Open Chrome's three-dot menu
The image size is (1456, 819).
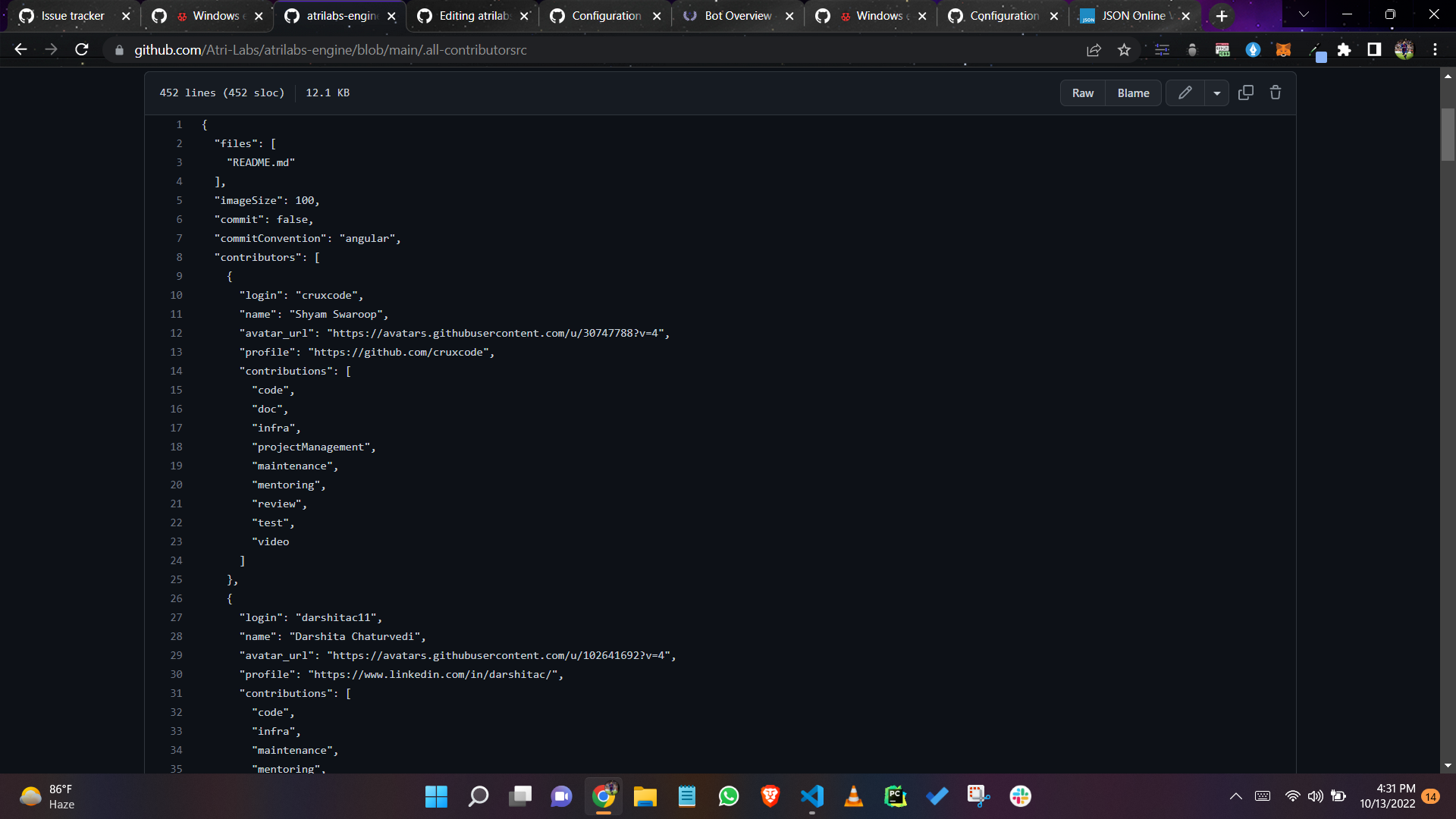pyautogui.click(x=1434, y=49)
